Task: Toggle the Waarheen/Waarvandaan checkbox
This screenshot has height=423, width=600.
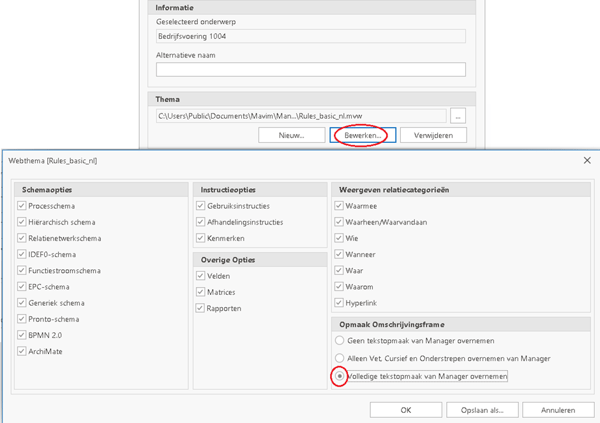Action: pyautogui.click(x=340, y=222)
